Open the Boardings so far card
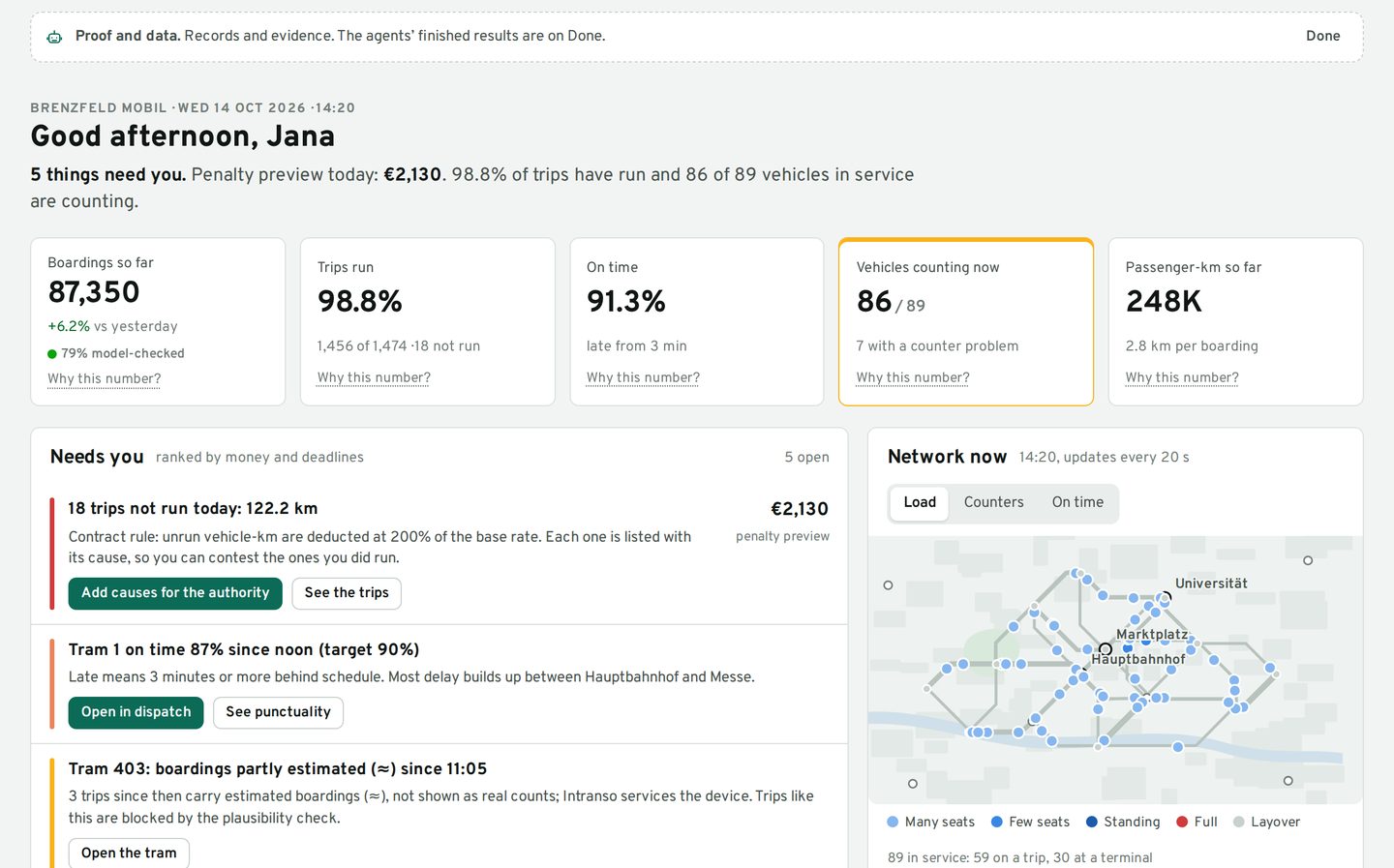Viewport: 1394px width, 868px height. (158, 321)
